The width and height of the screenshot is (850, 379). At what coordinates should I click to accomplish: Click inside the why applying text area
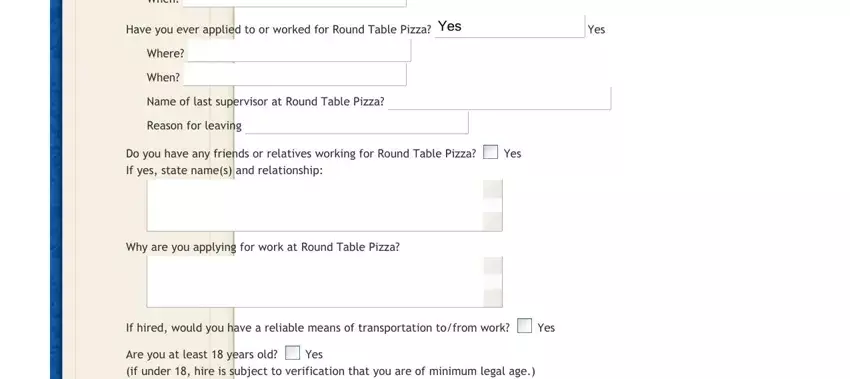click(315, 282)
